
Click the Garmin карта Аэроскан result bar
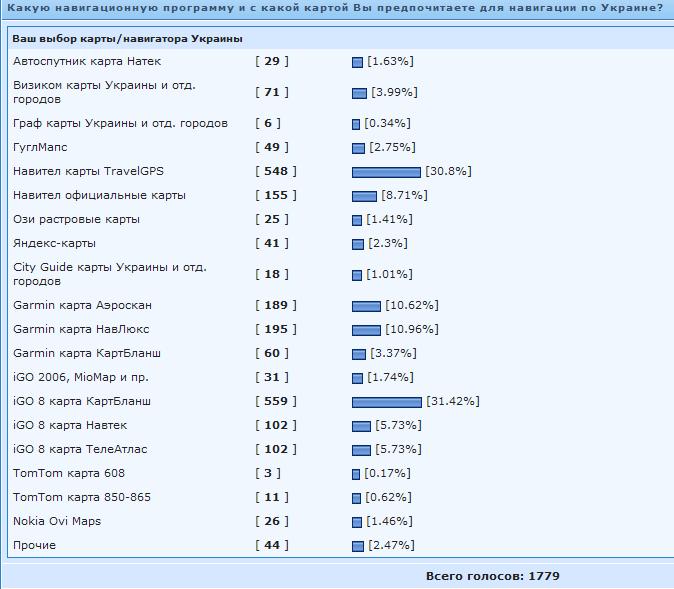click(366, 306)
